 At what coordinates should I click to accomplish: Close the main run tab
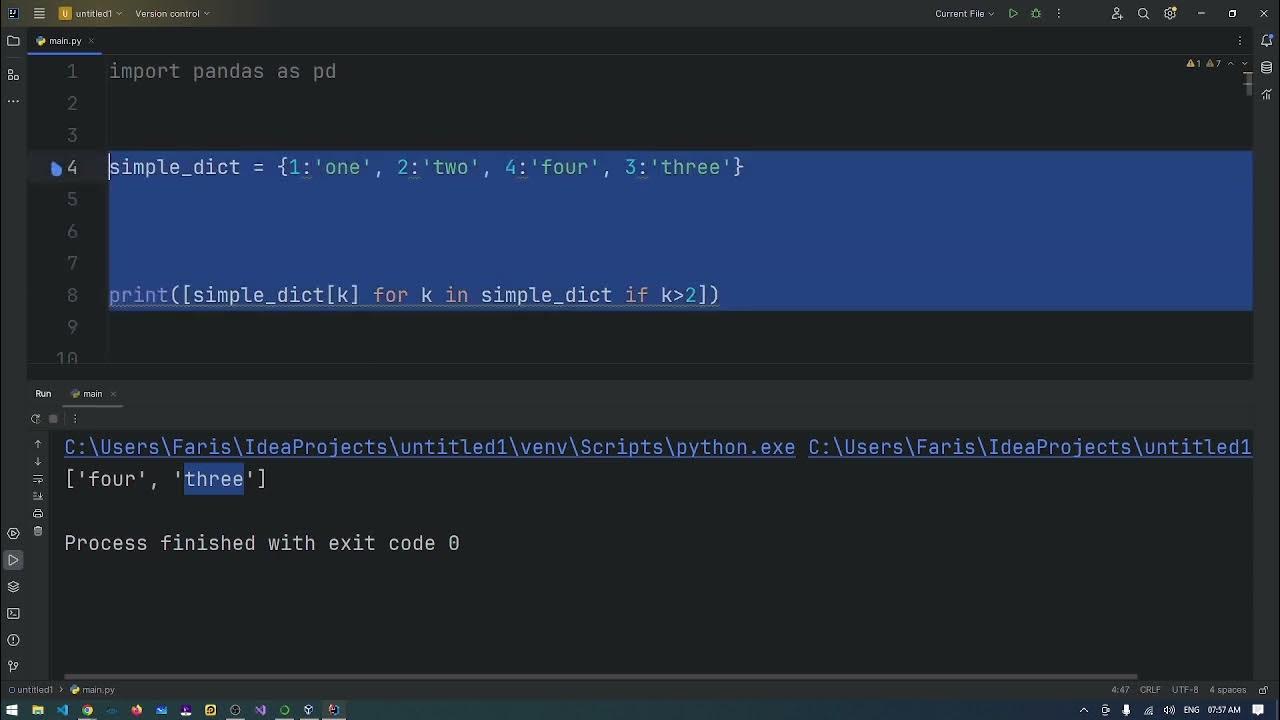pos(113,394)
